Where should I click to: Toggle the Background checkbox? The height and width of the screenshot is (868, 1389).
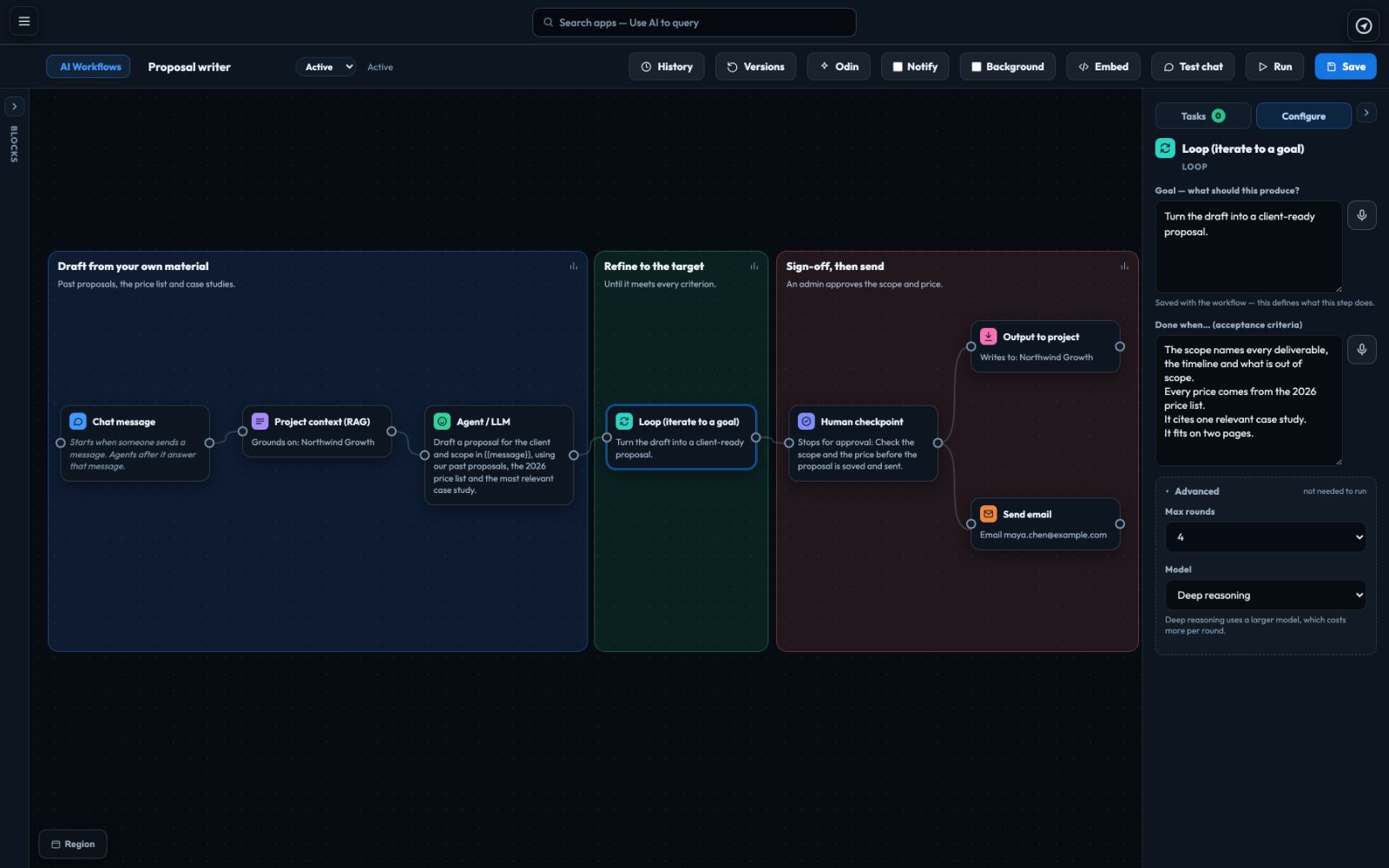(x=977, y=67)
